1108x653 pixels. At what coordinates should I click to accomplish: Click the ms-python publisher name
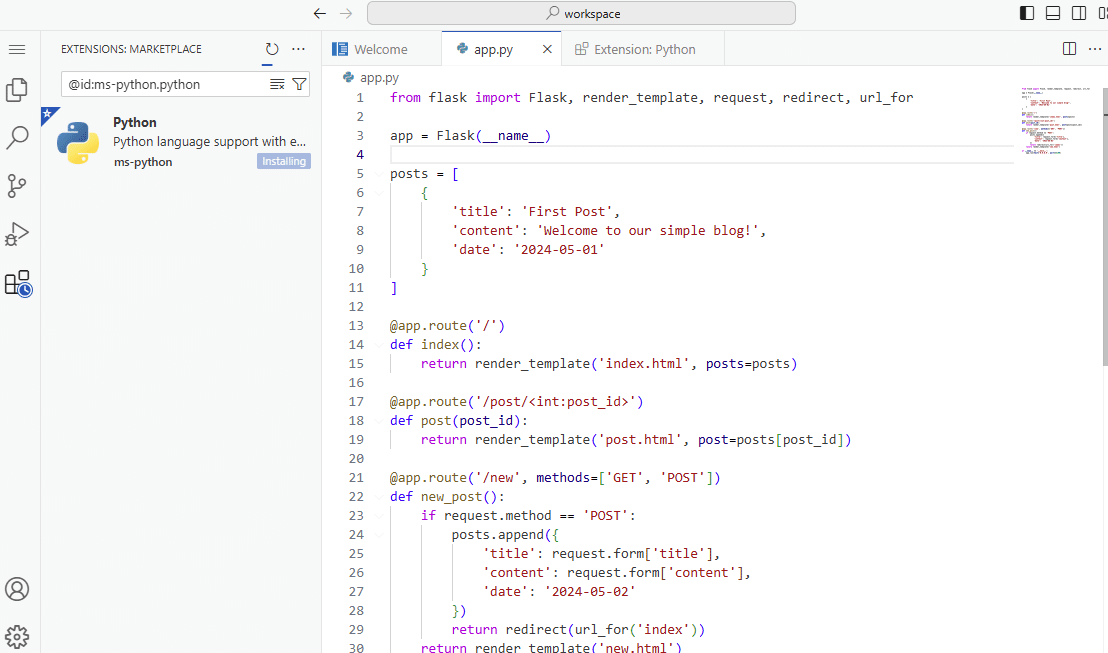coord(143,162)
